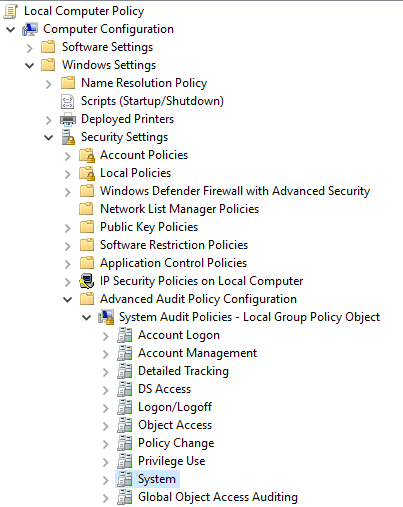Collapse the Windows Settings node
The width and height of the screenshot is (403, 507).
(x=30, y=66)
